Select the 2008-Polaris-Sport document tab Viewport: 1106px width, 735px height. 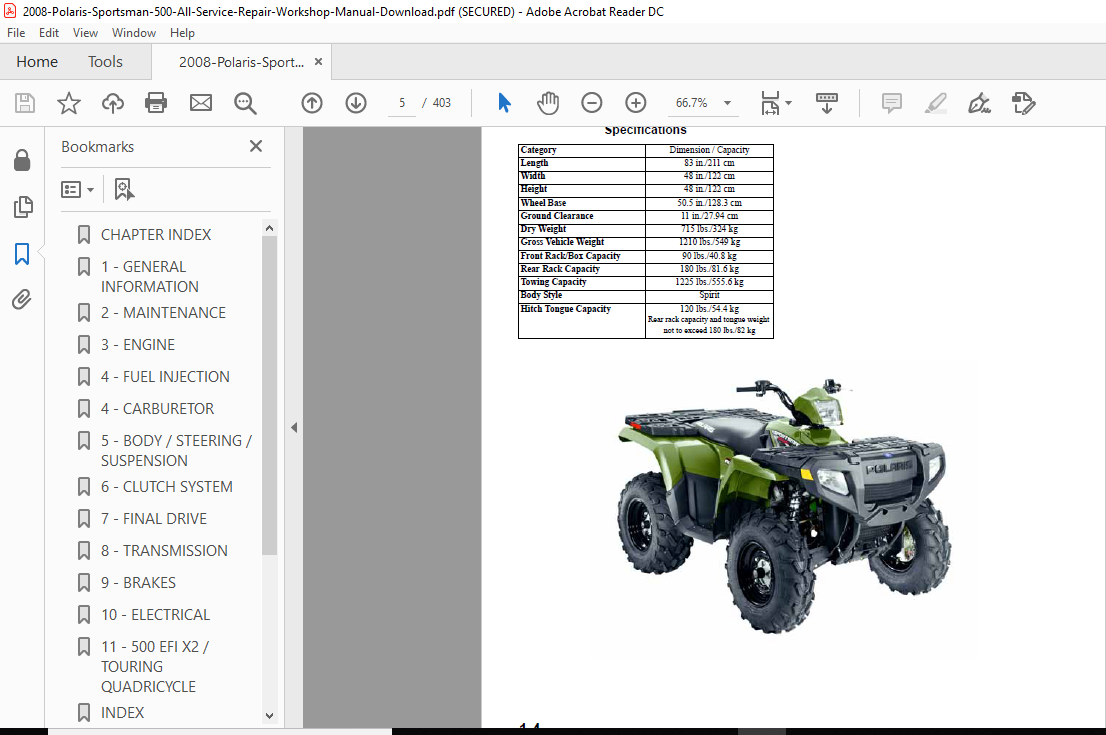click(x=241, y=61)
